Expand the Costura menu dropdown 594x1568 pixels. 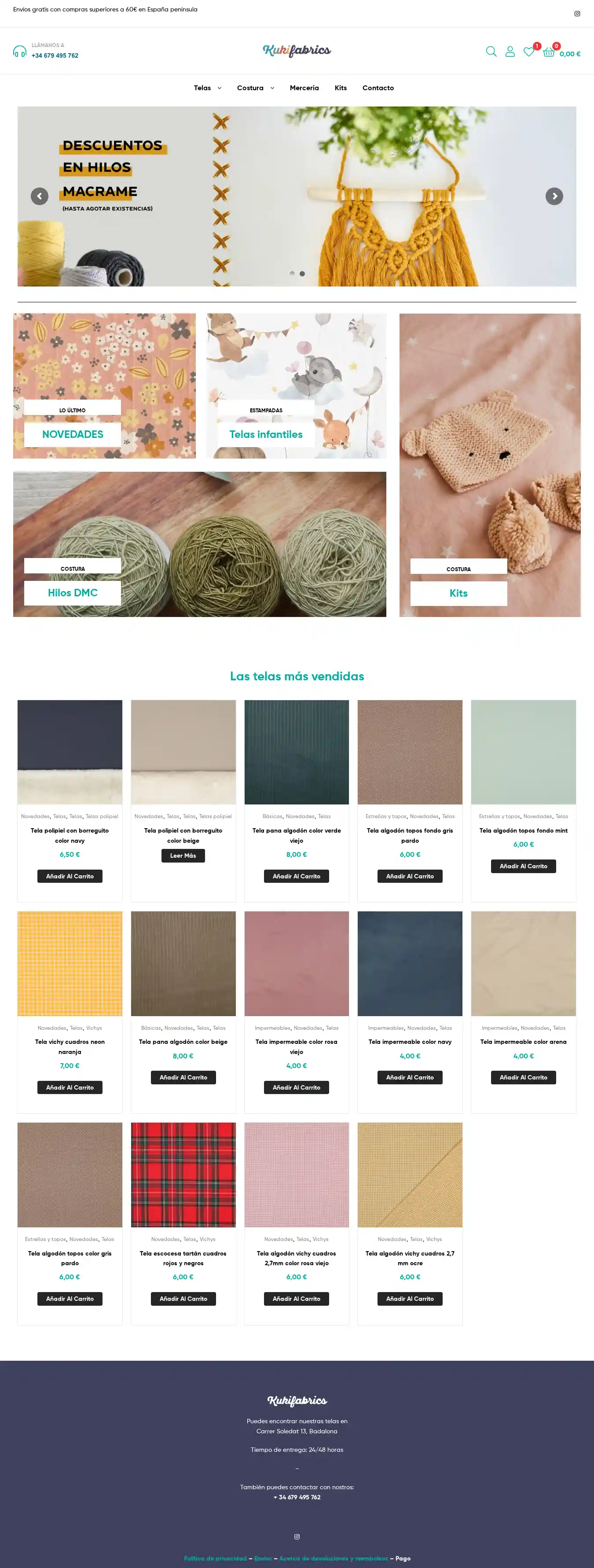coord(256,88)
